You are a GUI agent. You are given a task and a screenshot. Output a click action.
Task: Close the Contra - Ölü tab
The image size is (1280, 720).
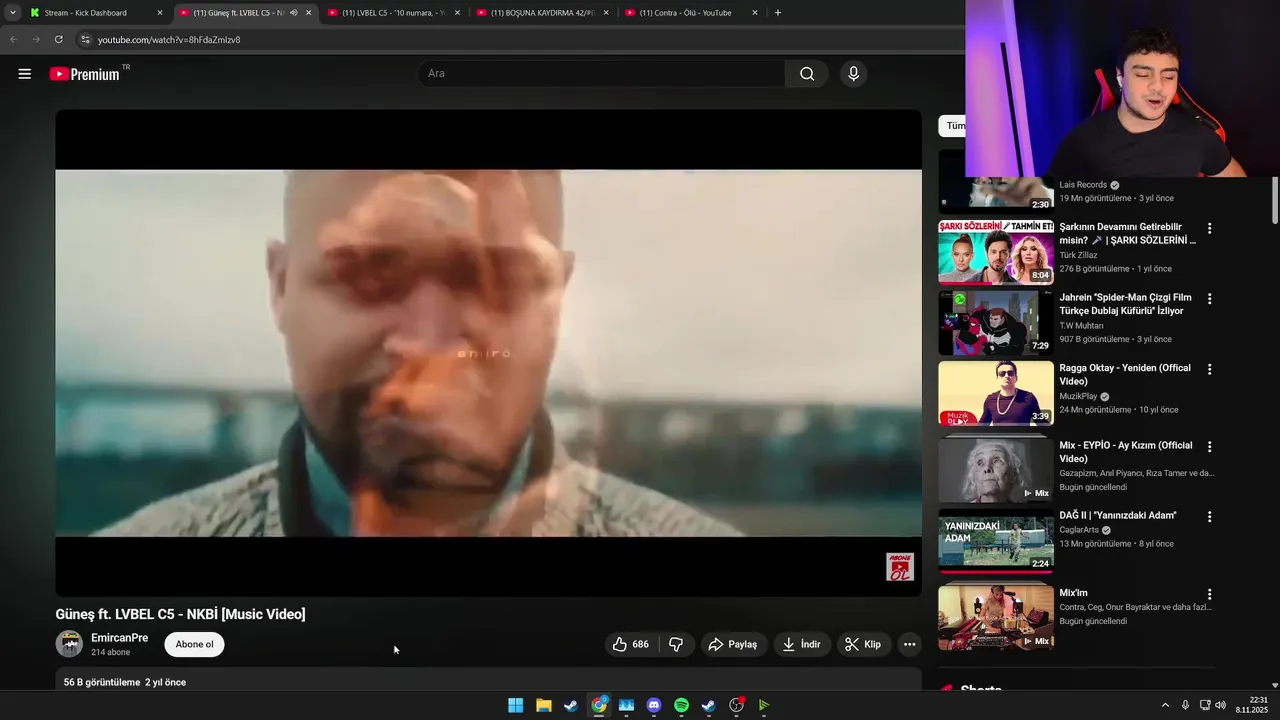(755, 13)
